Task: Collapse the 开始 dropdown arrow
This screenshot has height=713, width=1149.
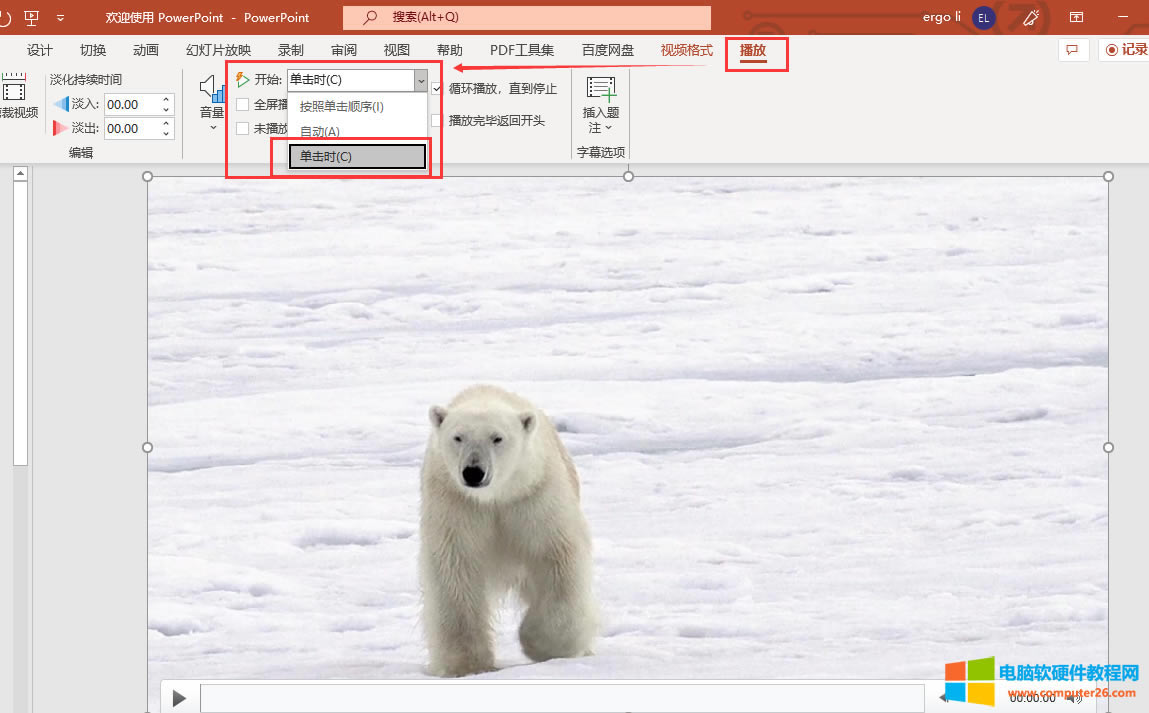Action: pyautogui.click(x=420, y=80)
